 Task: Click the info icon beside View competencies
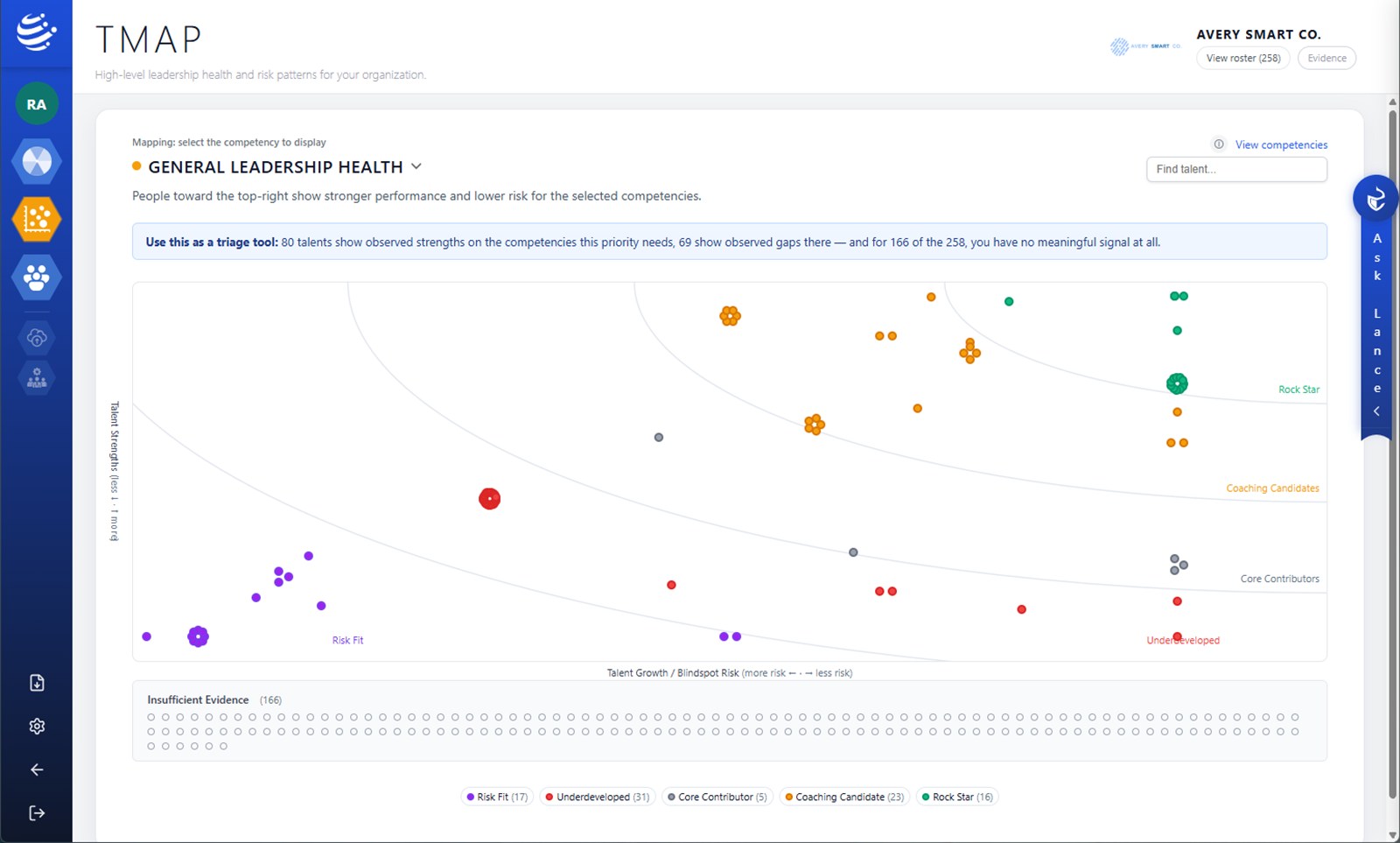pos(1219,144)
